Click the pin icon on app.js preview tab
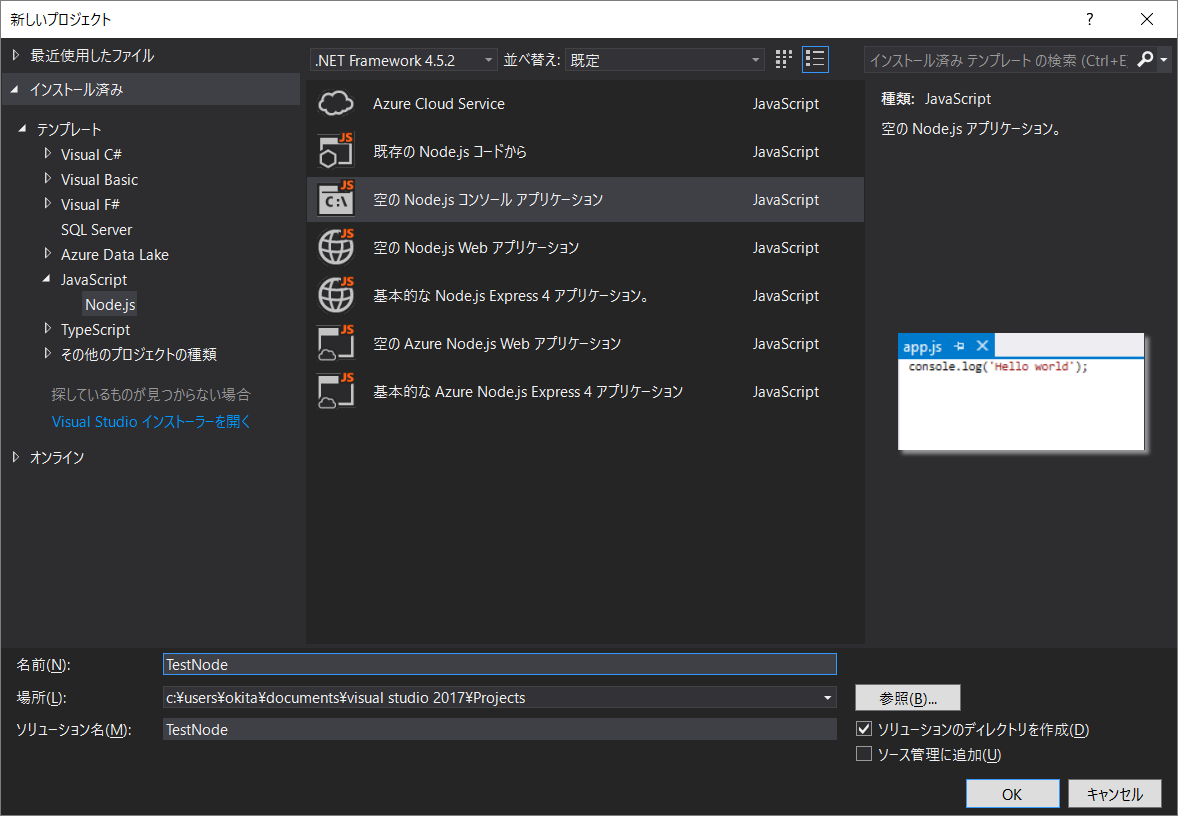The height and width of the screenshot is (816, 1178). point(959,346)
